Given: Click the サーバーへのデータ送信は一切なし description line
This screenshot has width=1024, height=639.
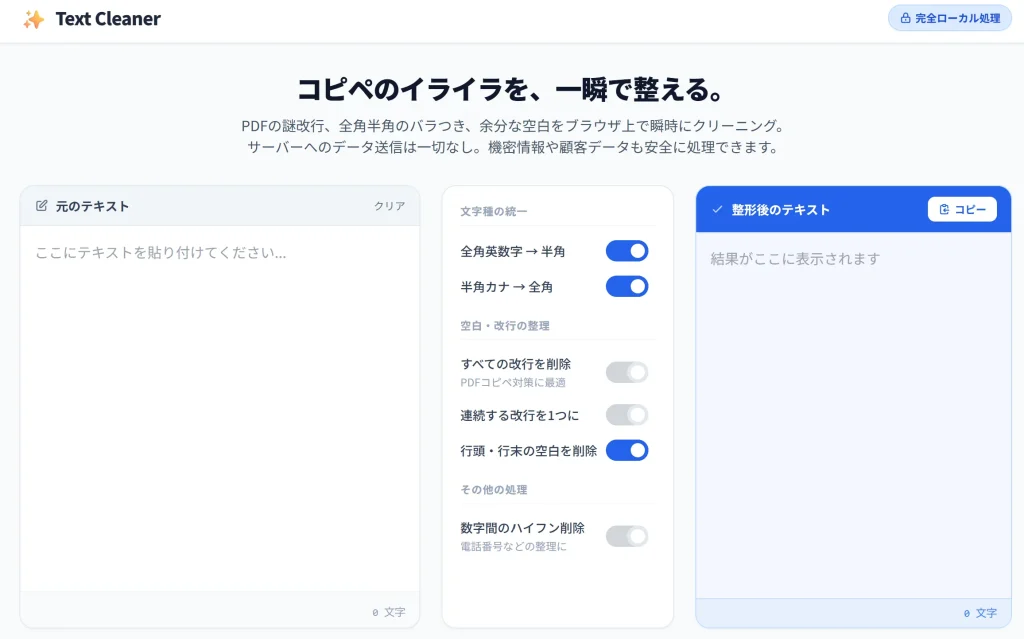Looking at the screenshot, I should click(x=511, y=147).
